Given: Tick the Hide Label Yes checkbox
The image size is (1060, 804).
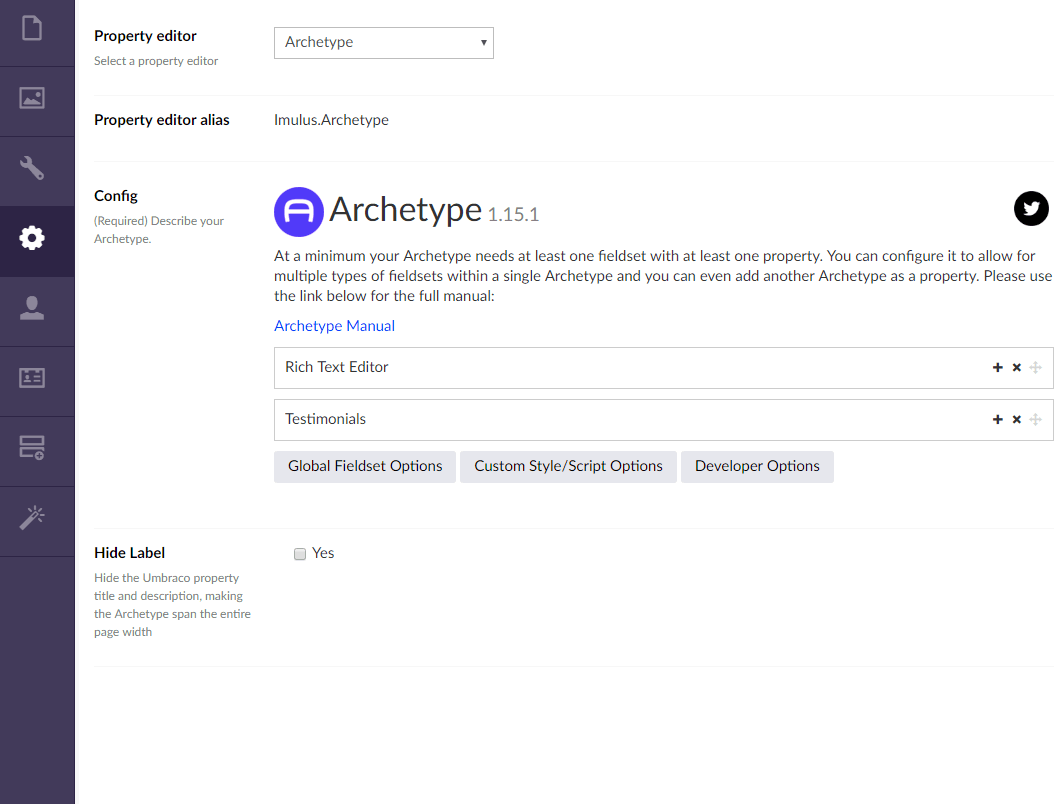Looking at the screenshot, I should coord(299,554).
